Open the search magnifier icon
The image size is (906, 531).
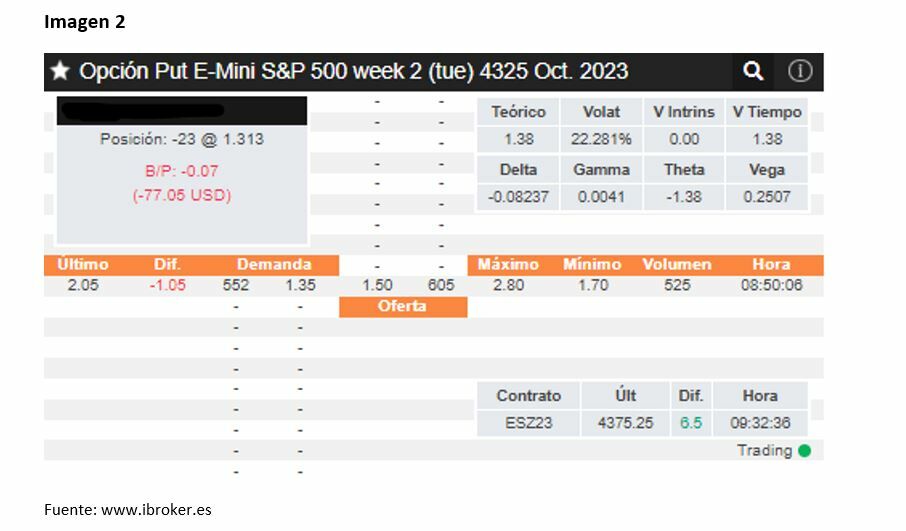coord(753,72)
